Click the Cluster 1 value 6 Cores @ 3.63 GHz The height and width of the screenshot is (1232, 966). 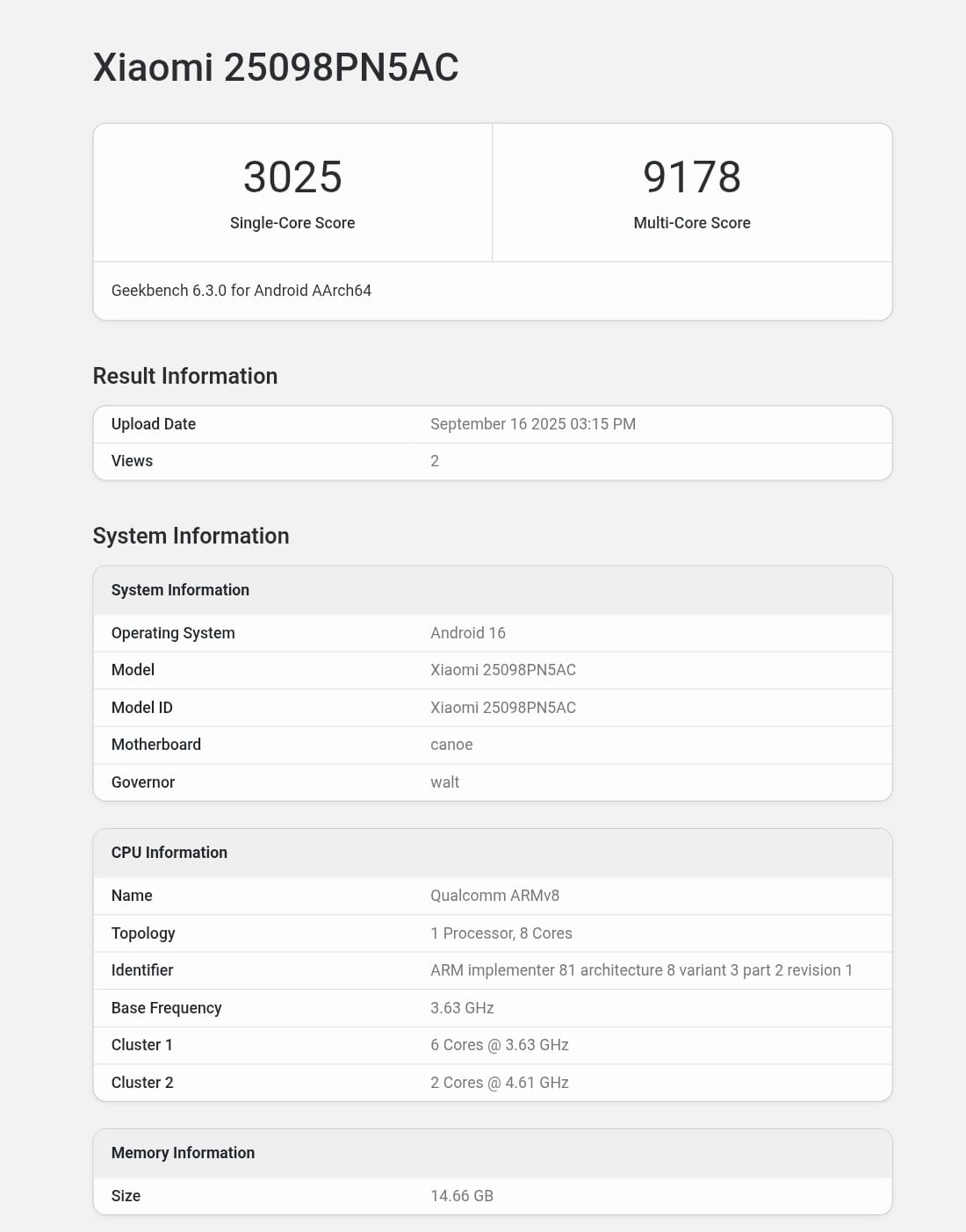[499, 1045]
